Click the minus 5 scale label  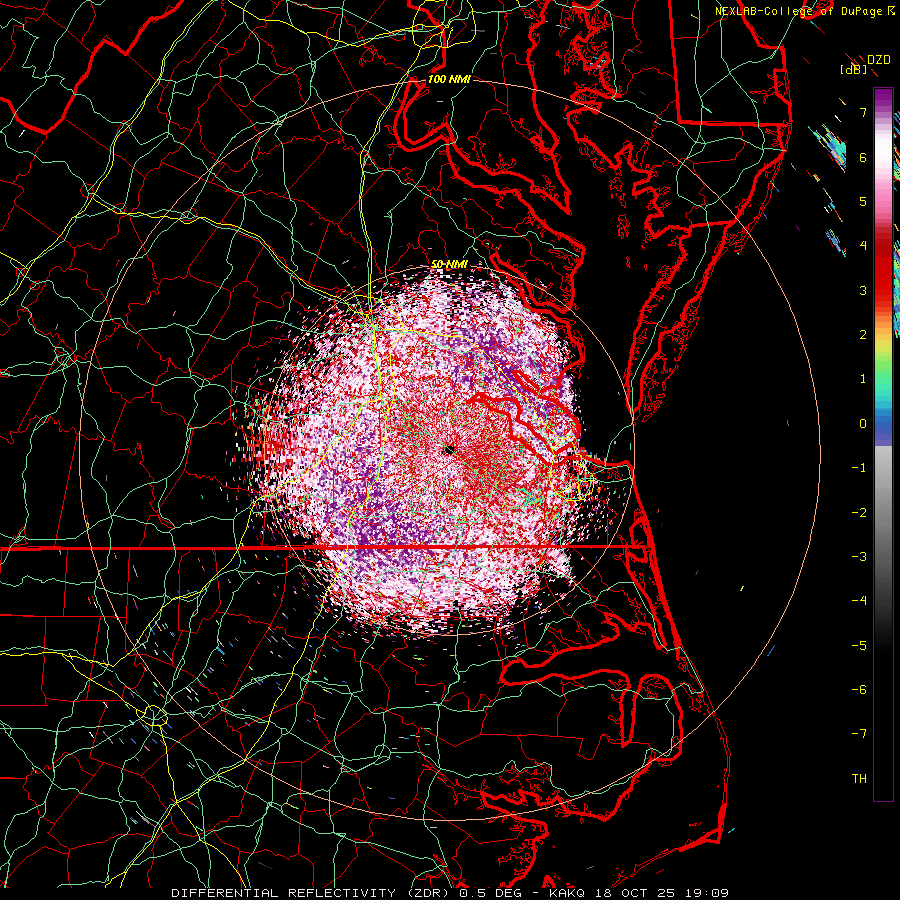click(859, 646)
